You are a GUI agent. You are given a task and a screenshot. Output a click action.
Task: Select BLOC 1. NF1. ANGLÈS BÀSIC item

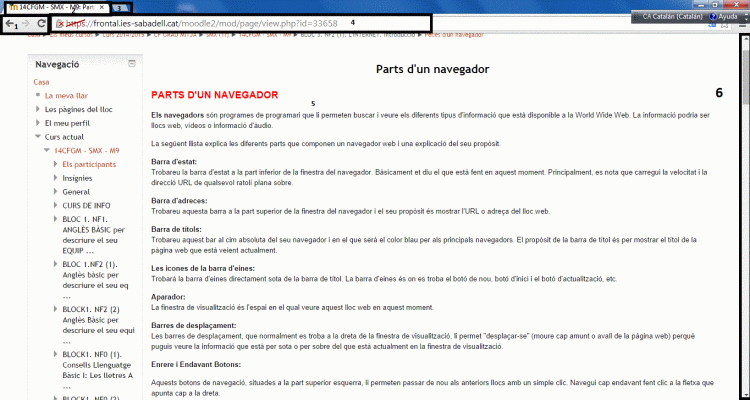93,235
